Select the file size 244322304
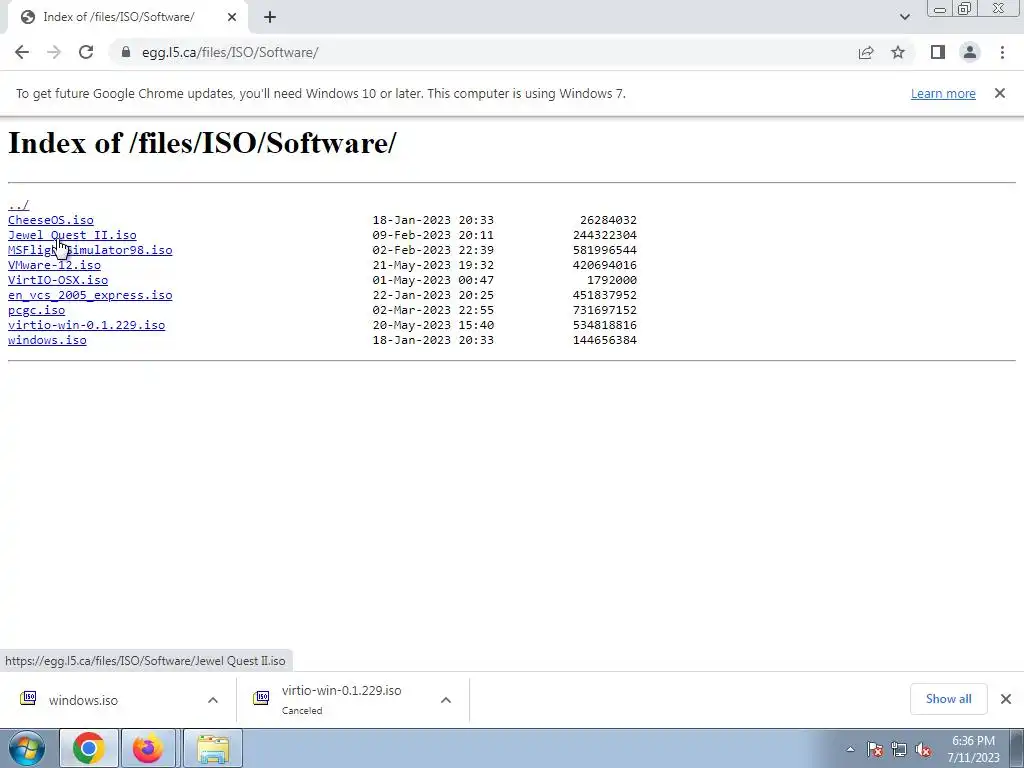1024x768 pixels. (605, 235)
